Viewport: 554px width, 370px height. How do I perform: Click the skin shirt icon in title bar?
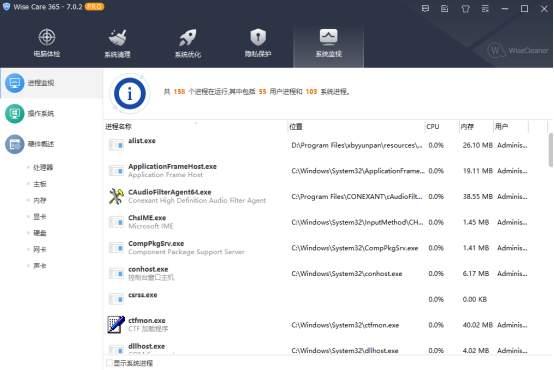point(466,8)
